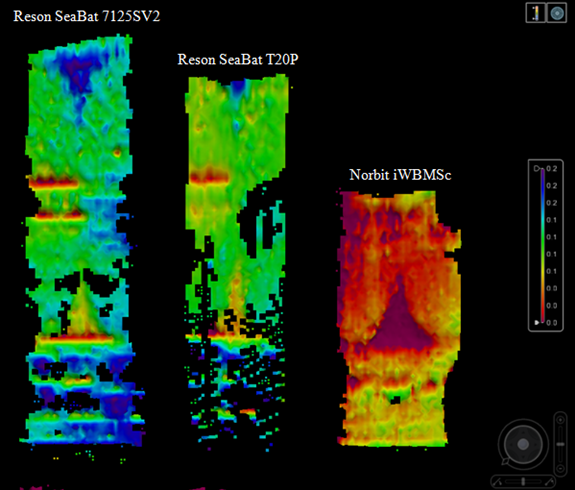
Task: Pan left using navigation wheel arrow
Action: [x=511, y=445]
